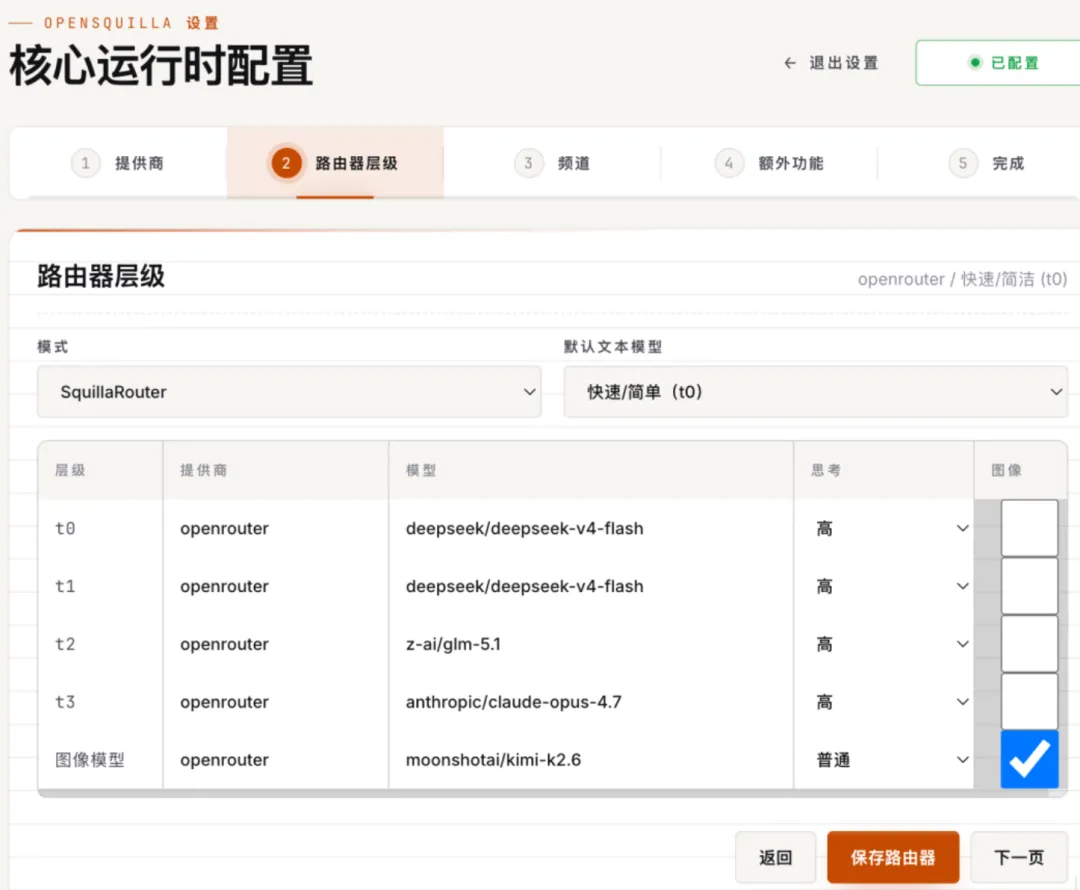The image size is (1080, 890).
Task: Click the back arrow icon beside 退出设置
Action: tap(790, 63)
